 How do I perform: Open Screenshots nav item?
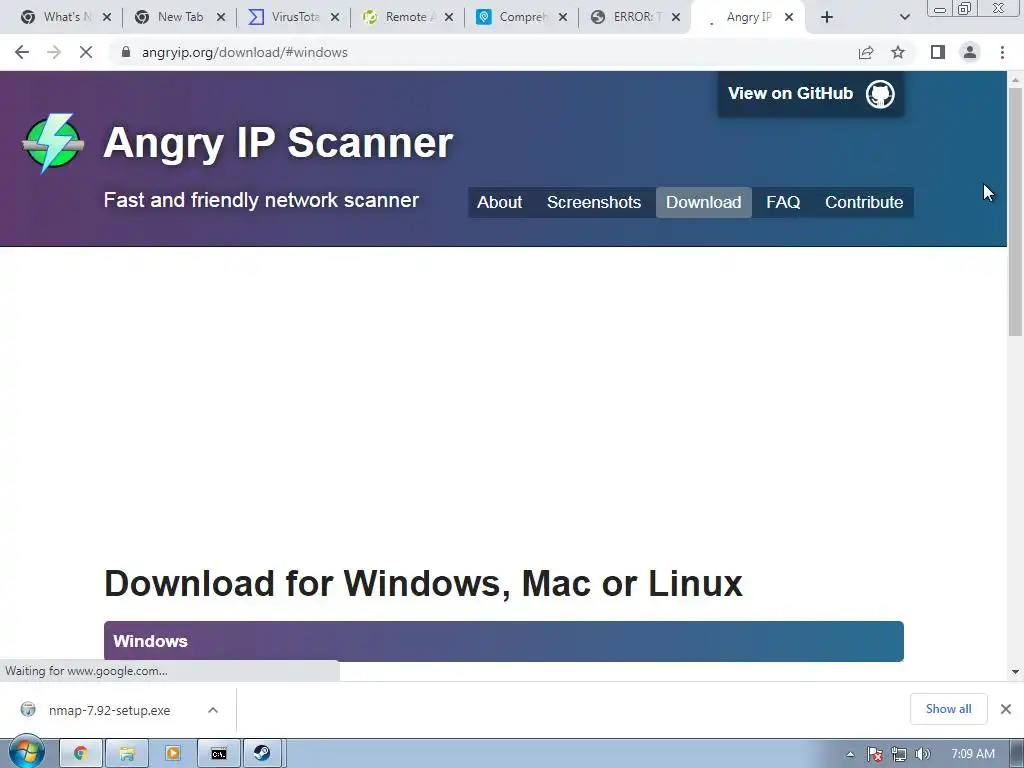(594, 202)
